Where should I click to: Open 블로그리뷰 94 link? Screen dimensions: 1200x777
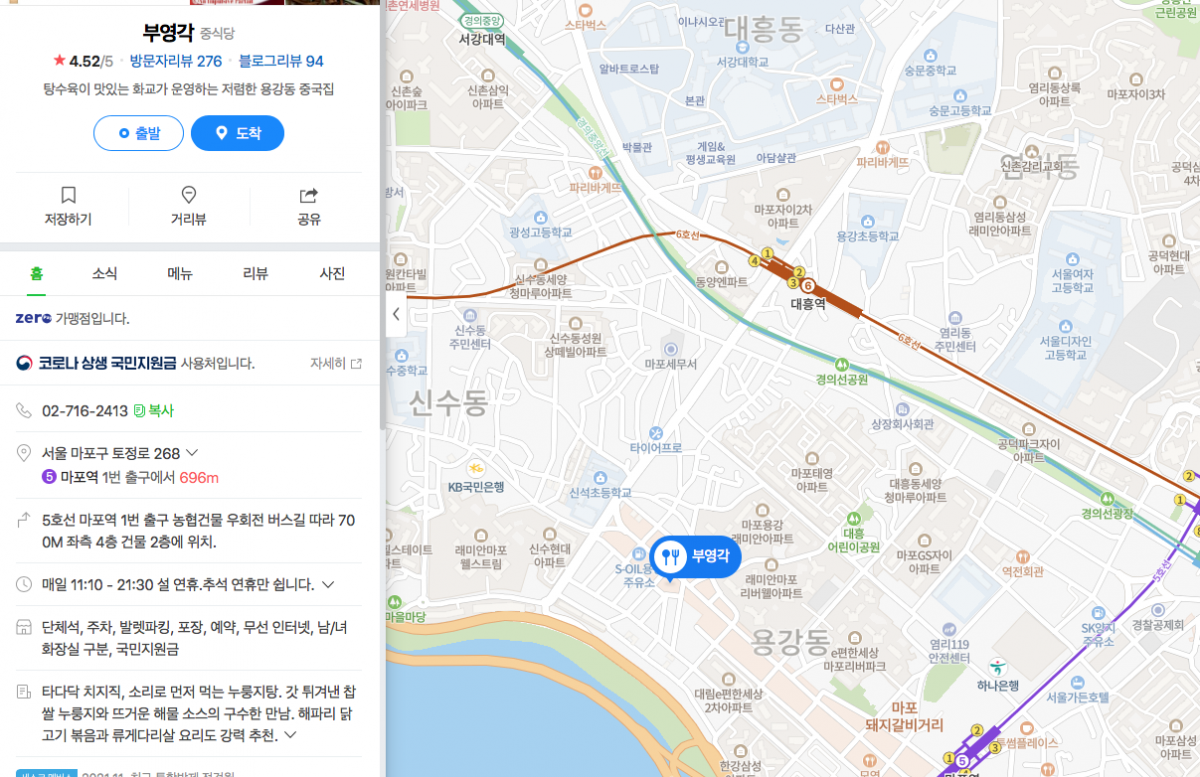coord(281,61)
